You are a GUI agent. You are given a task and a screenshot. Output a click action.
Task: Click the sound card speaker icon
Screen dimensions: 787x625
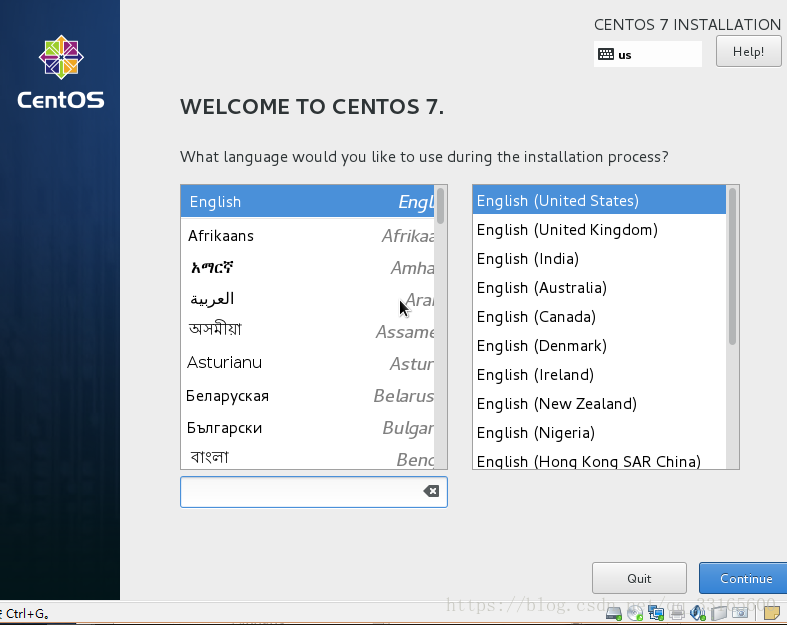click(x=698, y=613)
